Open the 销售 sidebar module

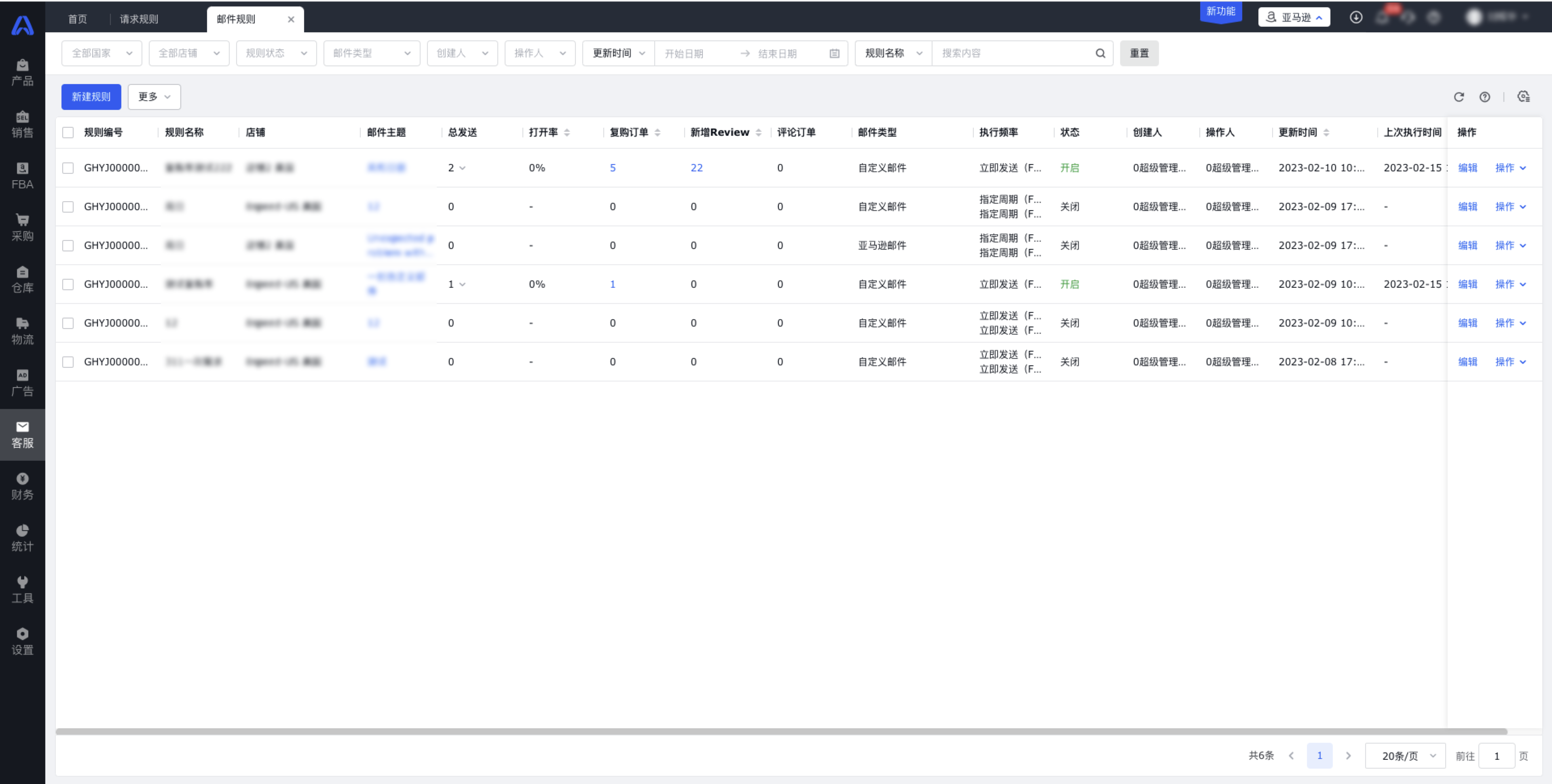click(22, 124)
